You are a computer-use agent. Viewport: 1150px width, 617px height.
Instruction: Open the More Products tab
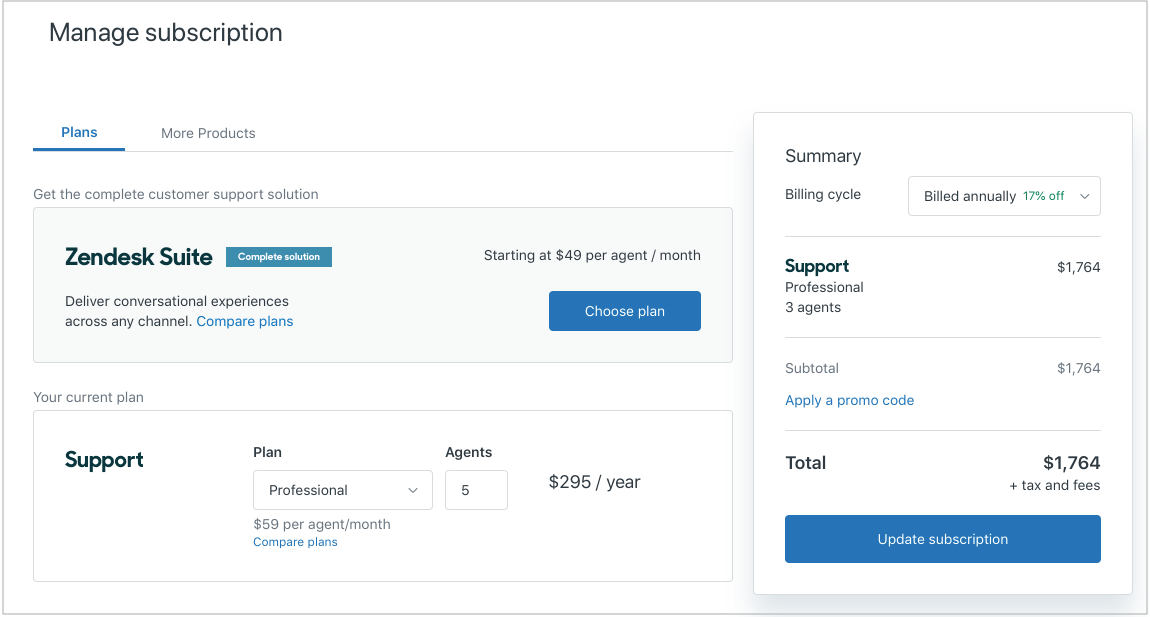208,132
